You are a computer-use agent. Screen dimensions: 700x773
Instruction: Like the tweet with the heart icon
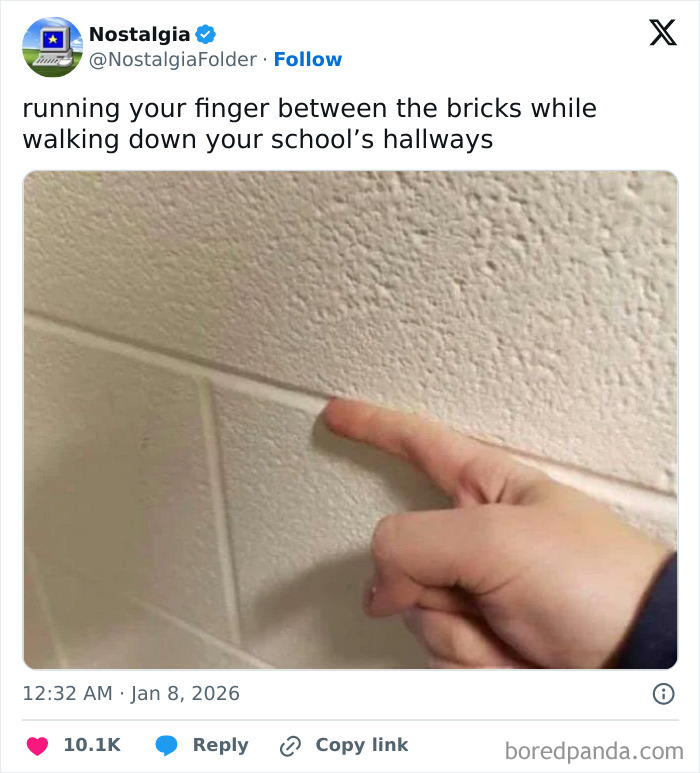[37, 745]
